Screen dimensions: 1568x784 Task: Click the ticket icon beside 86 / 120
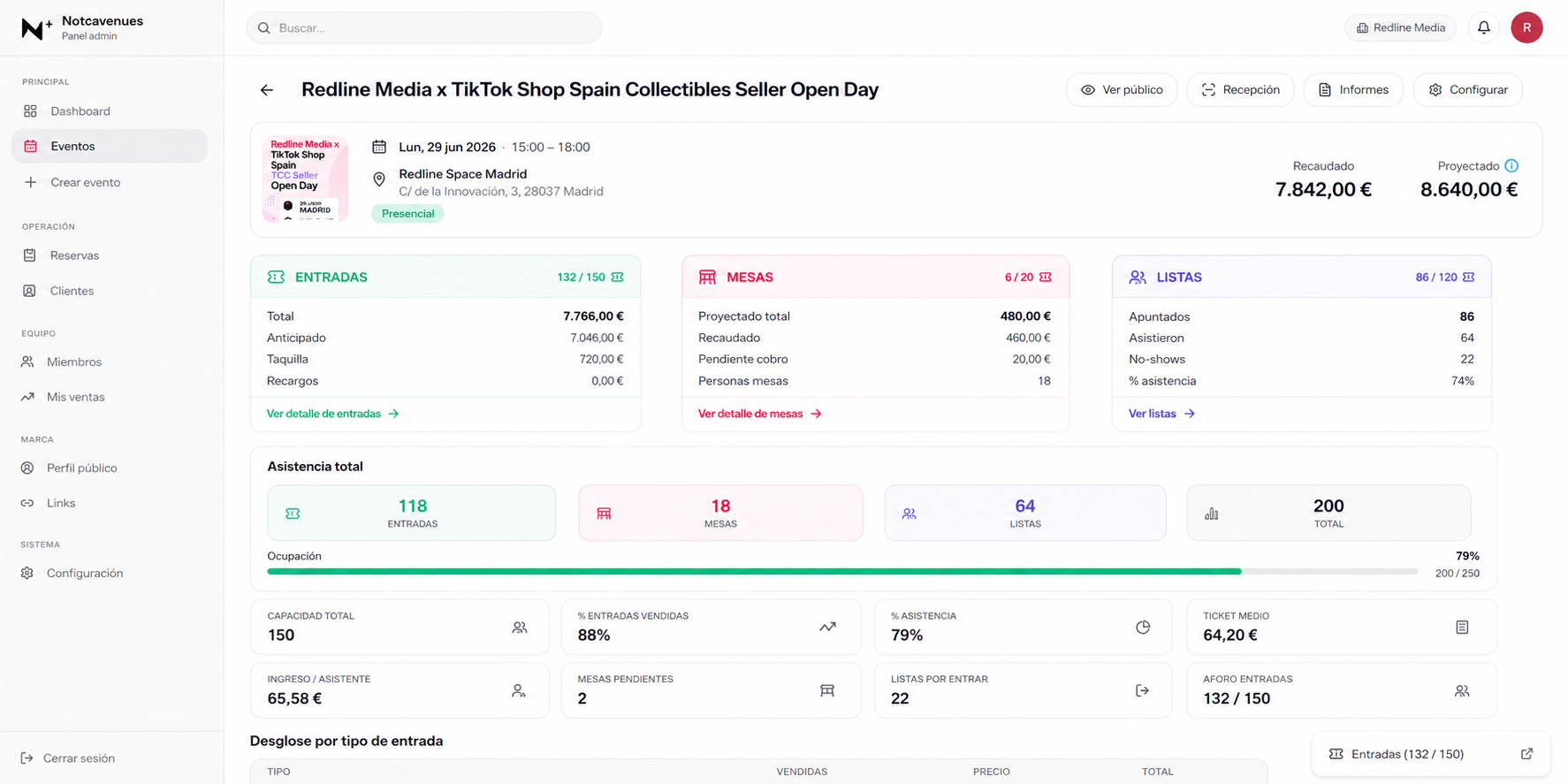pyautogui.click(x=1468, y=278)
